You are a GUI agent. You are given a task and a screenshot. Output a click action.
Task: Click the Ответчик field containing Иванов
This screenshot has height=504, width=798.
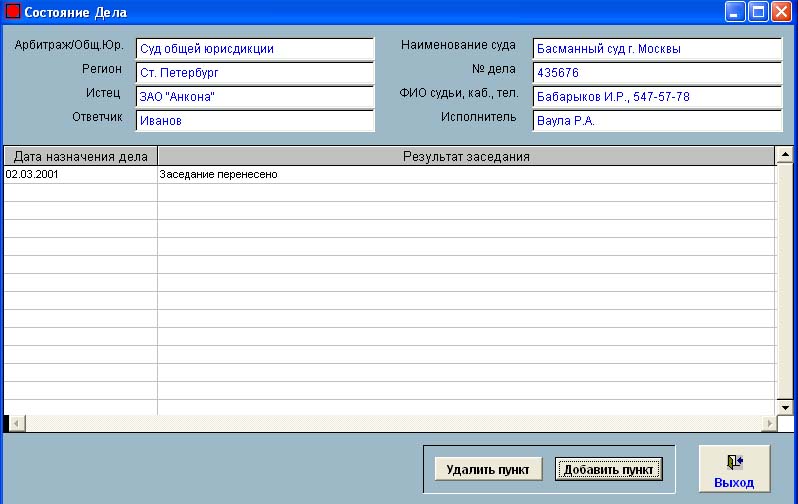254,121
